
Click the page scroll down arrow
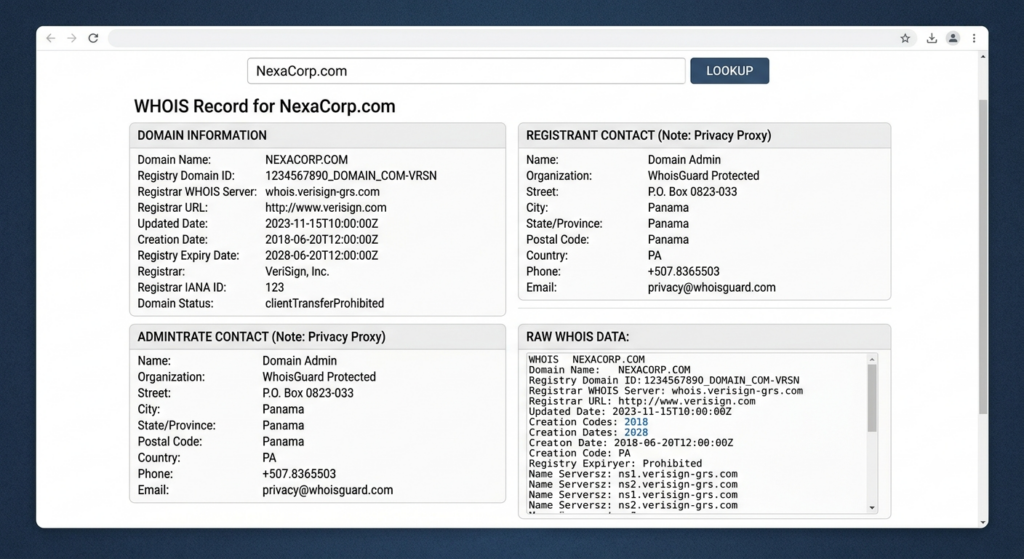(983, 522)
